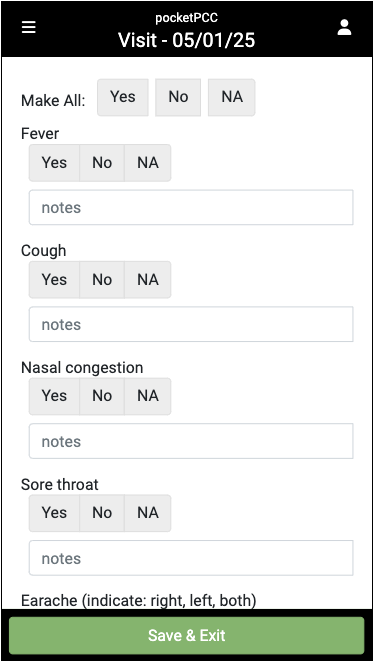The height and width of the screenshot is (661, 373).
Task: Focus the Nasal congestion notes field
Action: tap(191, 441)
